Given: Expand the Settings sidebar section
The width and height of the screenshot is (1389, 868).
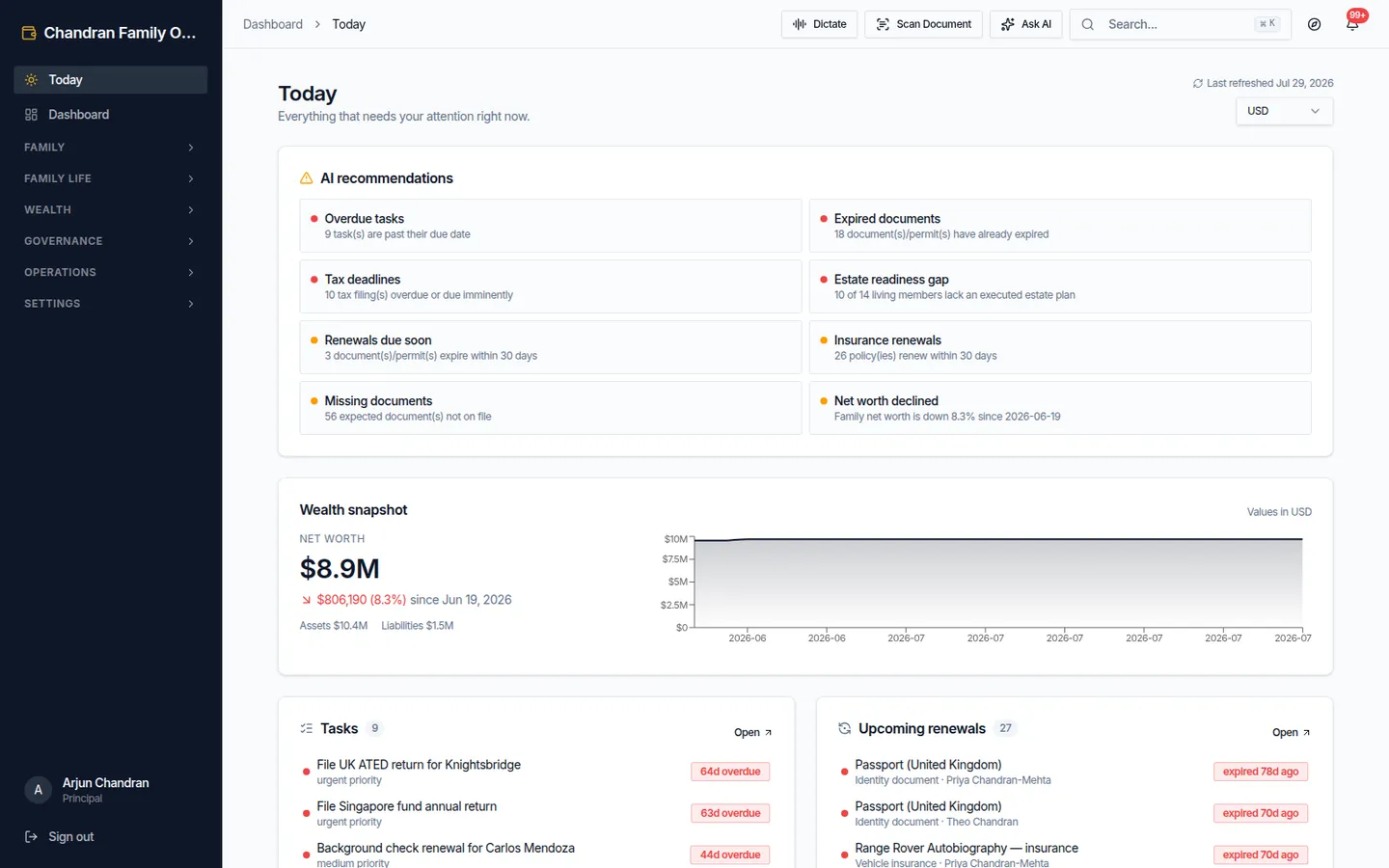Looking at the screenshot, I should 110,304.
